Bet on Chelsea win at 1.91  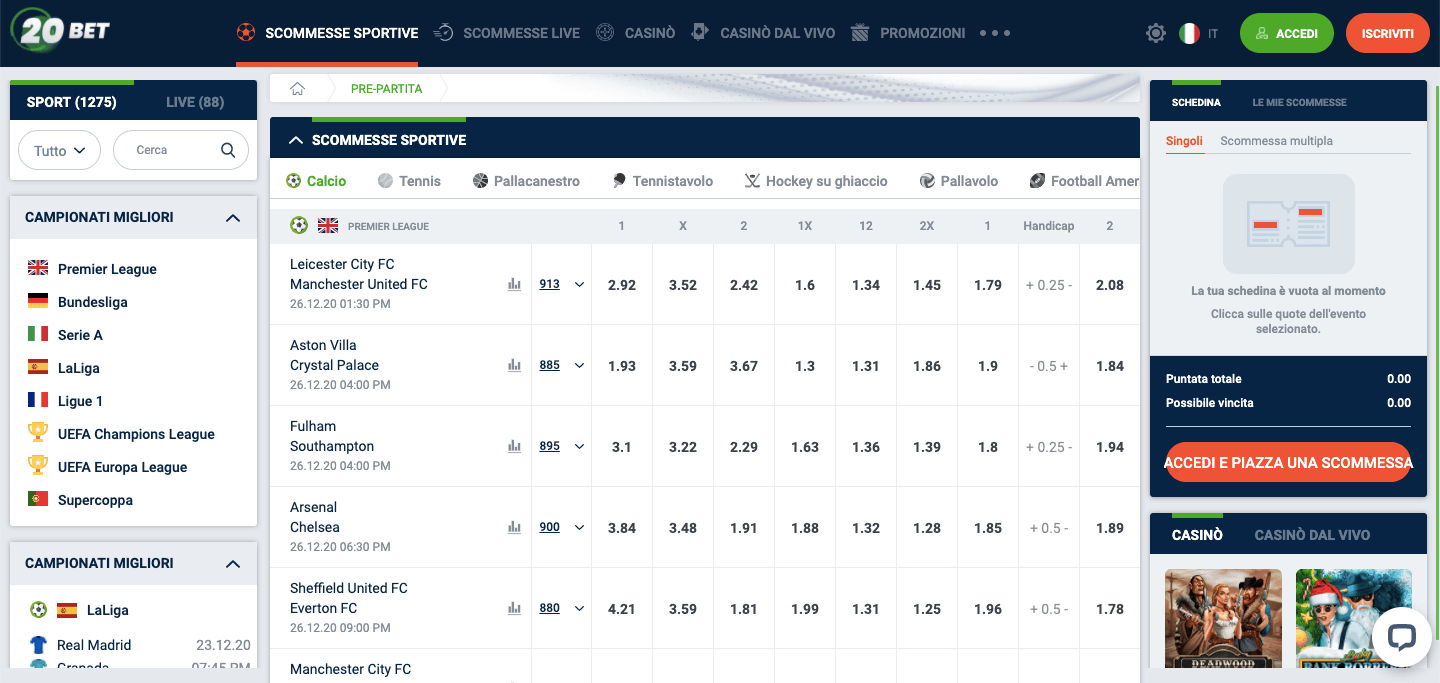tap(744, 528)
